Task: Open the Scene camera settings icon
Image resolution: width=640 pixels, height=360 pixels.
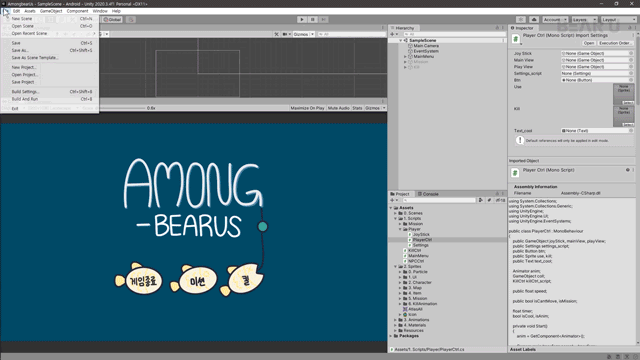Action: click(285, 34)
